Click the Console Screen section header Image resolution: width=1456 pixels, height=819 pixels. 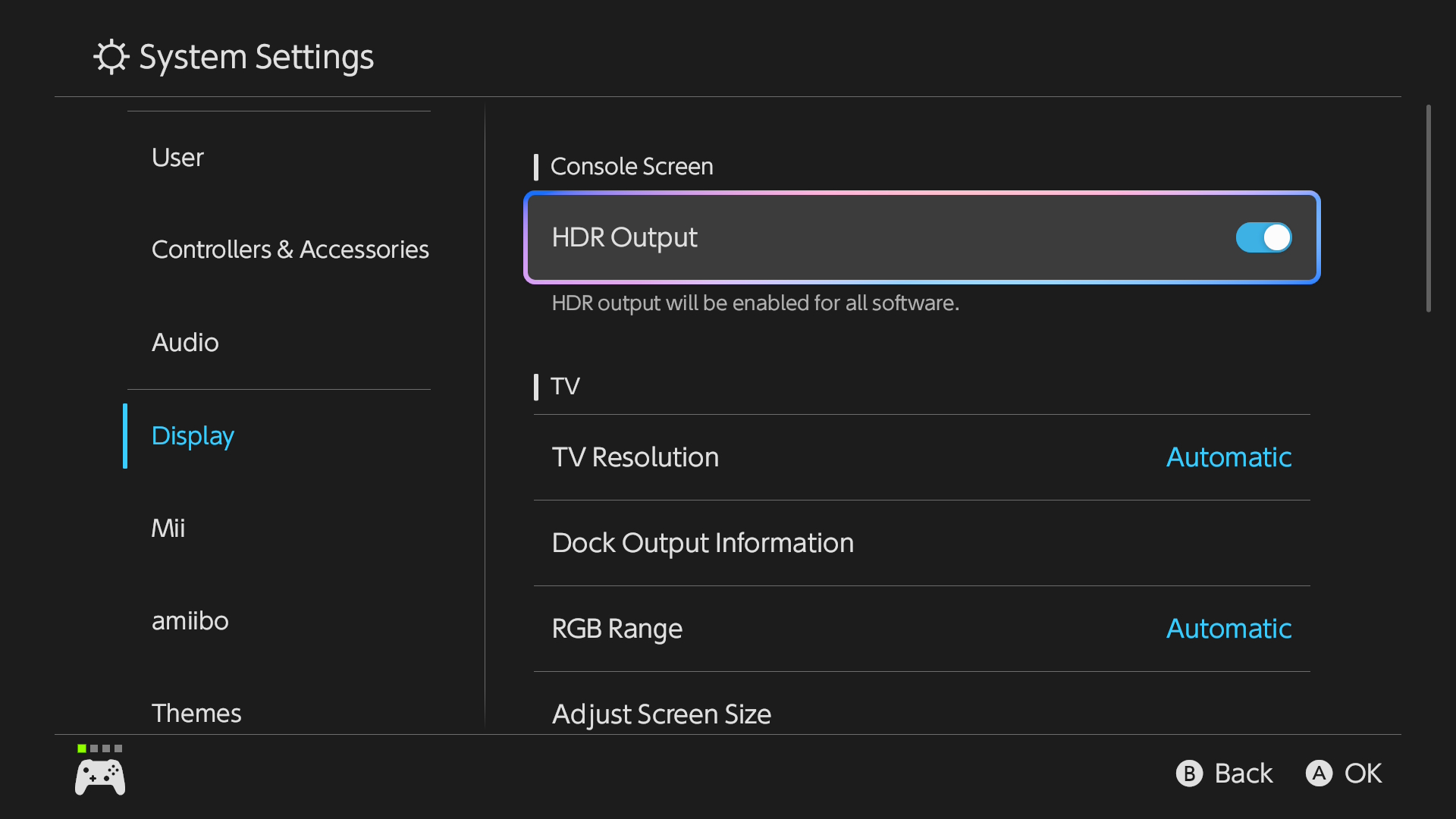pos(631,167)
